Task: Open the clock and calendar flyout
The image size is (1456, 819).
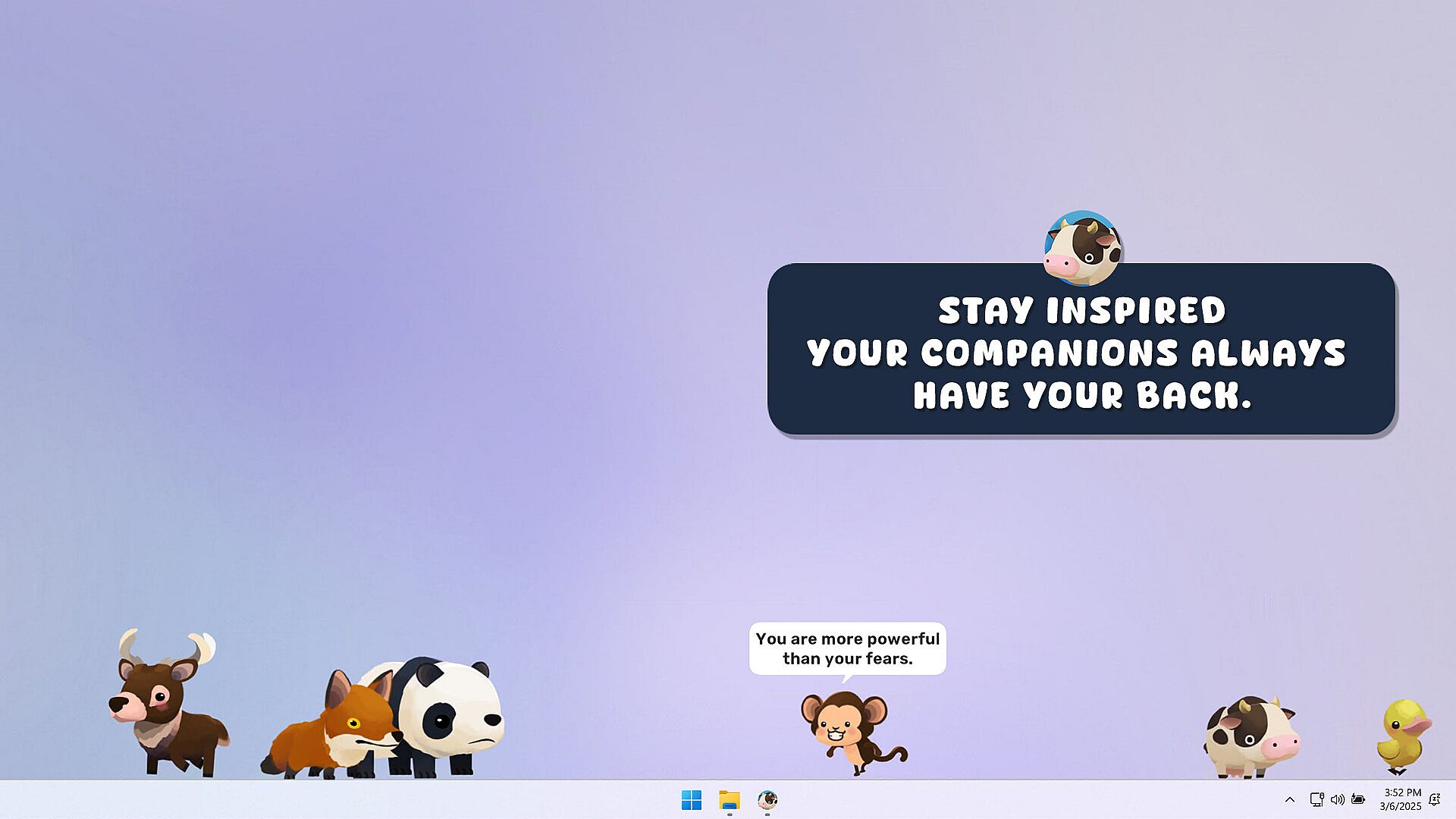Action: 1400,799
